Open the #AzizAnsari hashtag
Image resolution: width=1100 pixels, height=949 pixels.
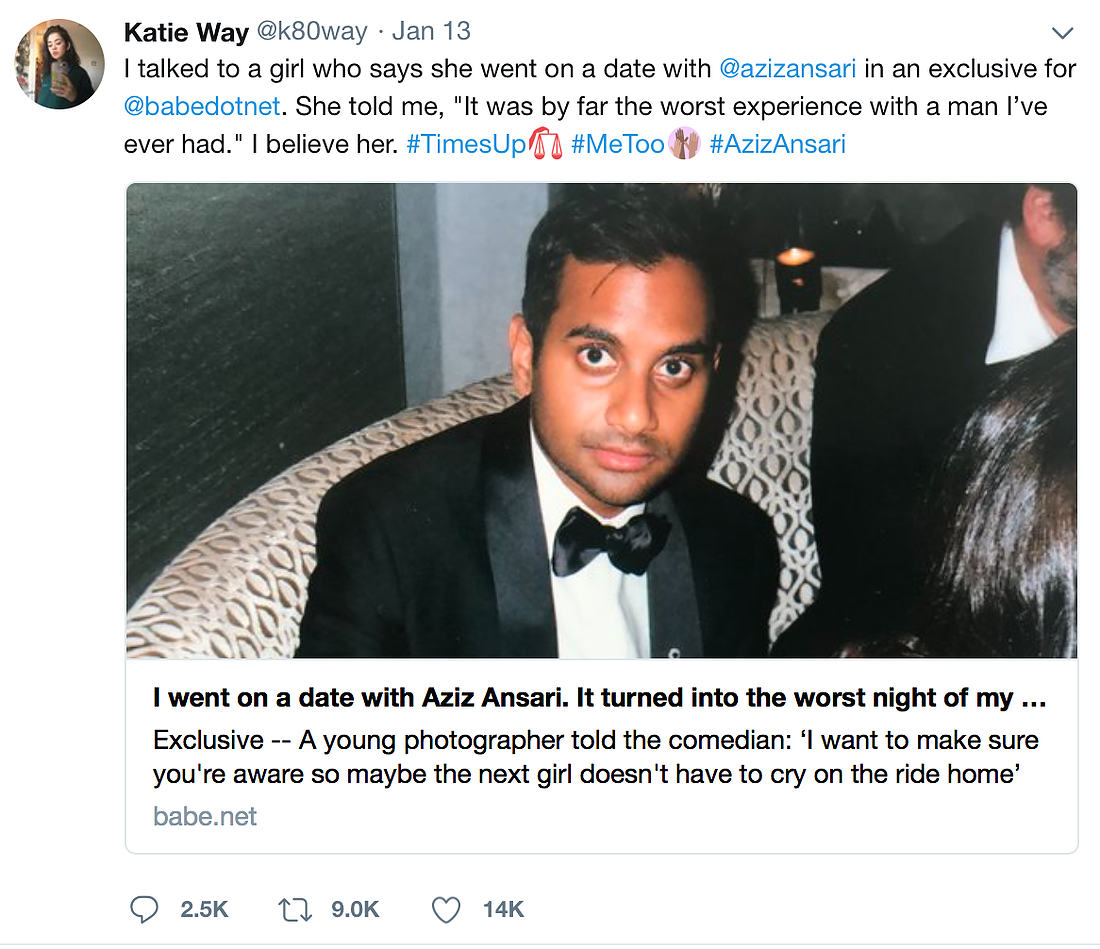[x=777, y=144]
